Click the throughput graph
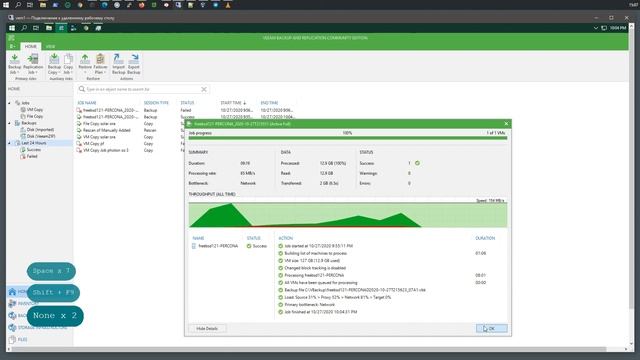 (348, 215)
